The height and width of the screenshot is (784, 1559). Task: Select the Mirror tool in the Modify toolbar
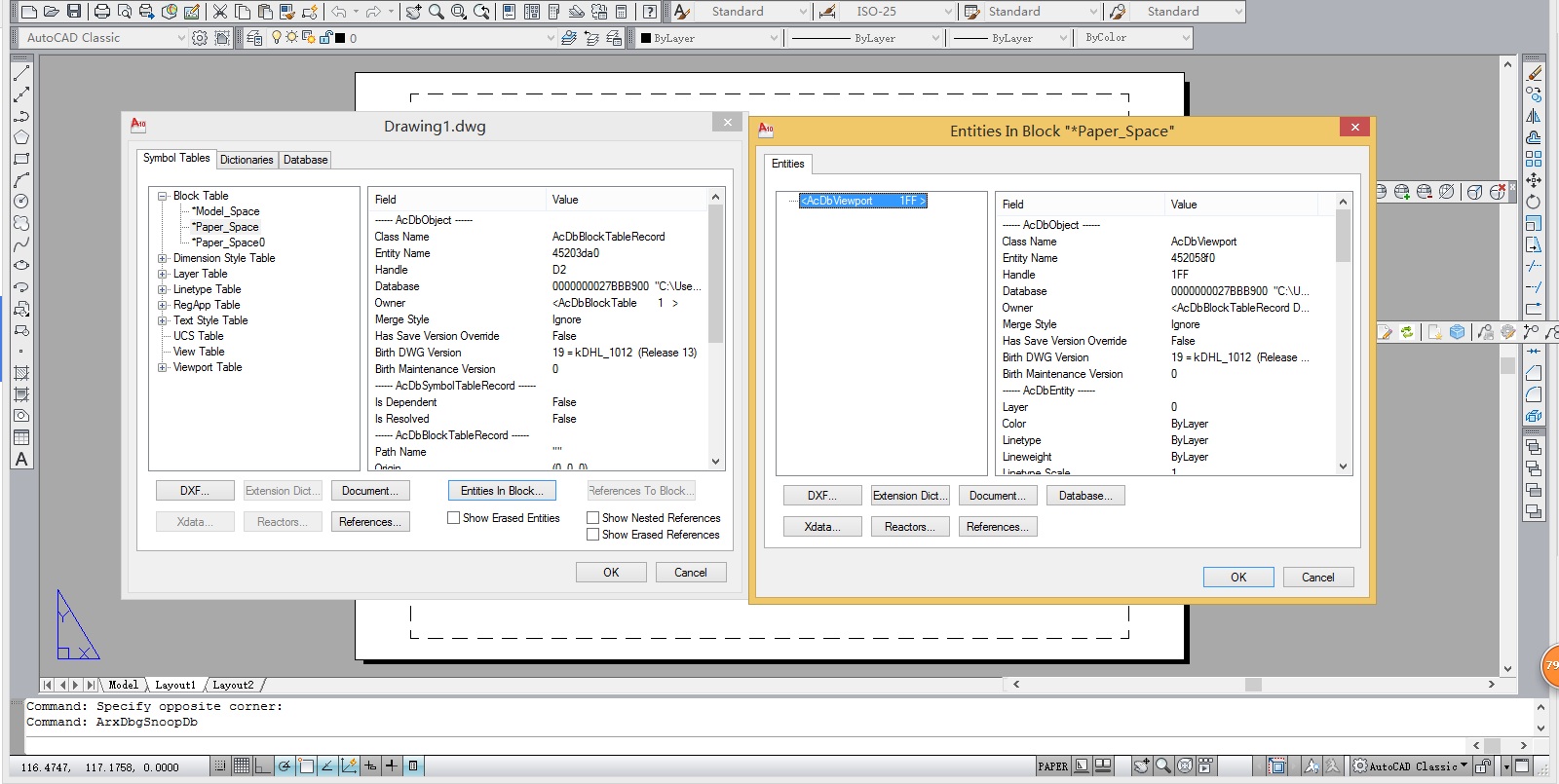1534,116
